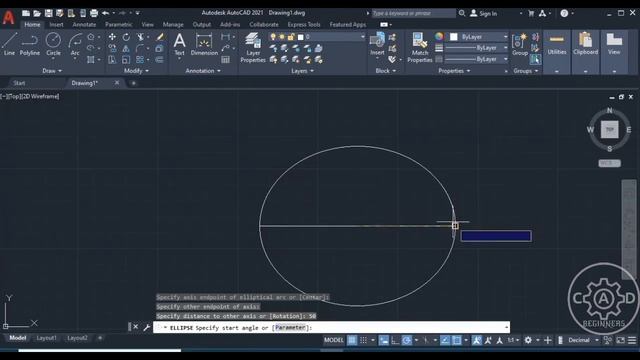Click the Undo arrow

click(105, 13)
